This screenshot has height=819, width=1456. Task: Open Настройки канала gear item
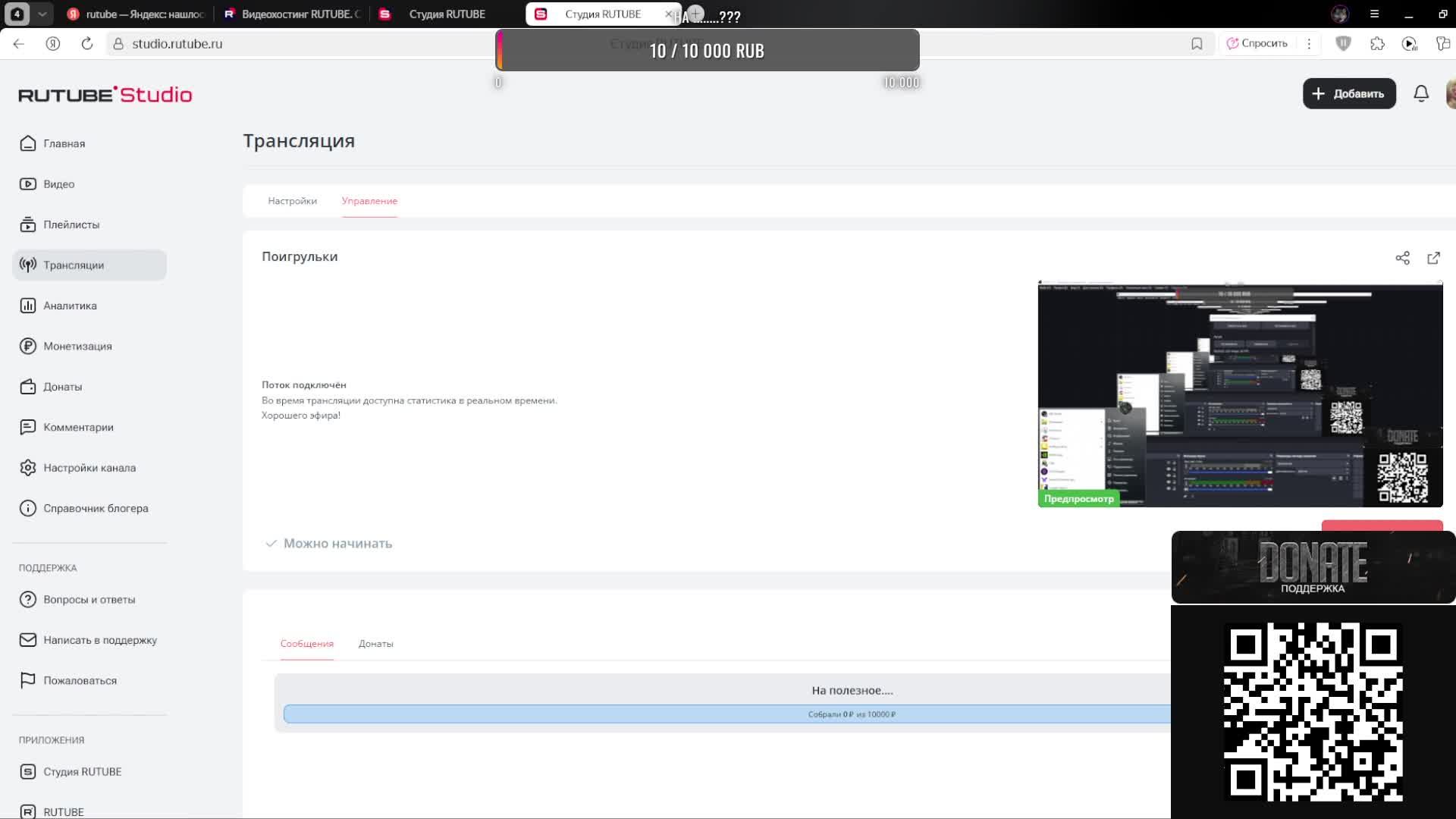point(89,468)
